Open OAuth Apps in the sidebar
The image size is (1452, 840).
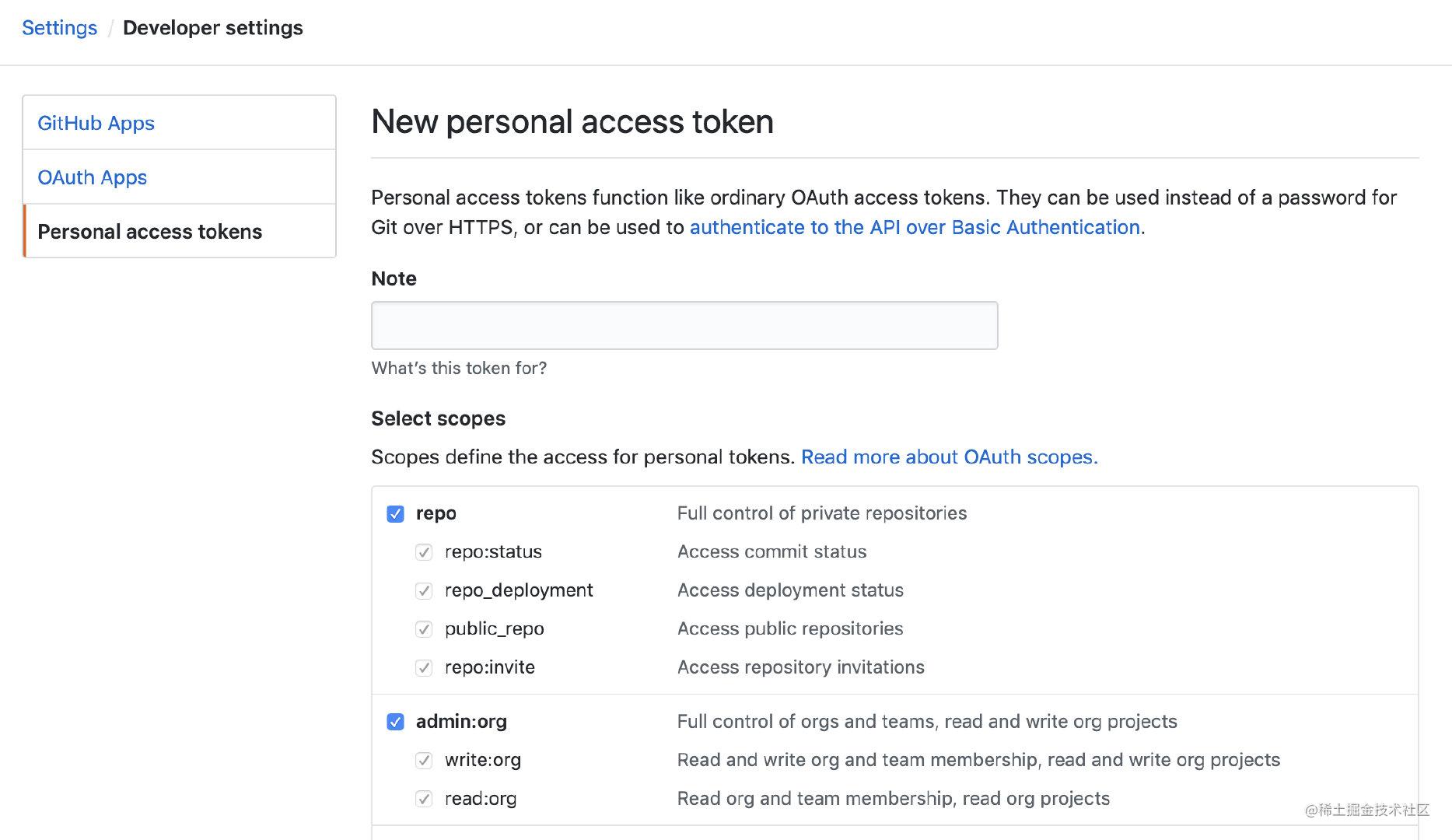click(180, 177)
